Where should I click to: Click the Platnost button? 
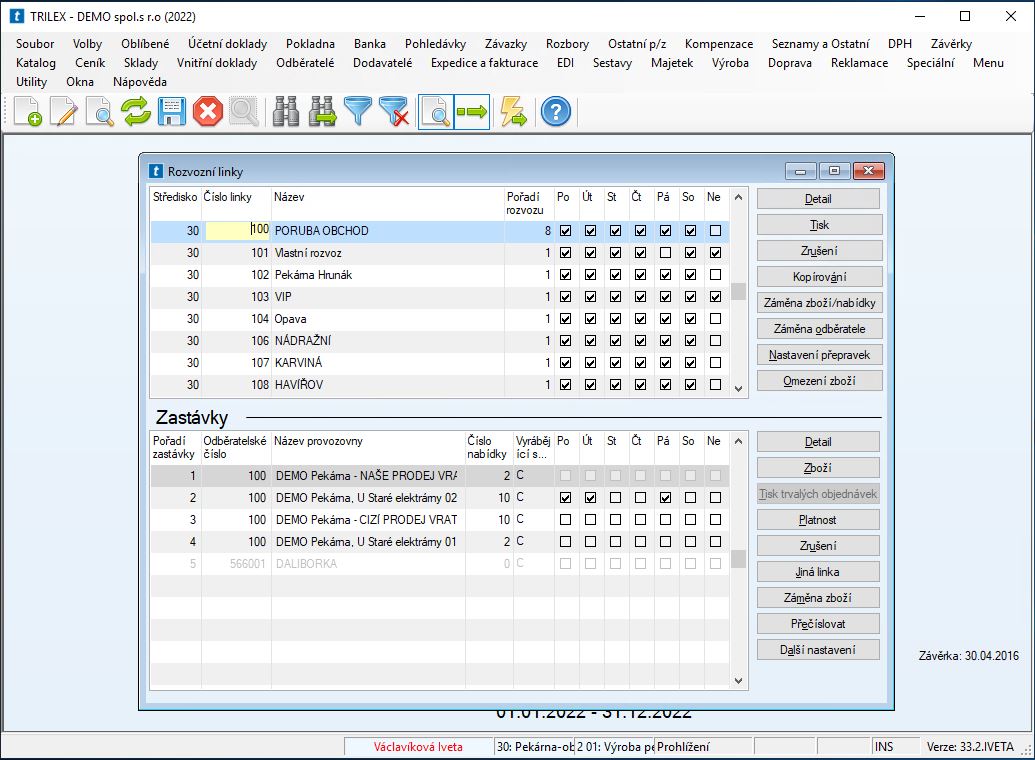tap(818, 520)
